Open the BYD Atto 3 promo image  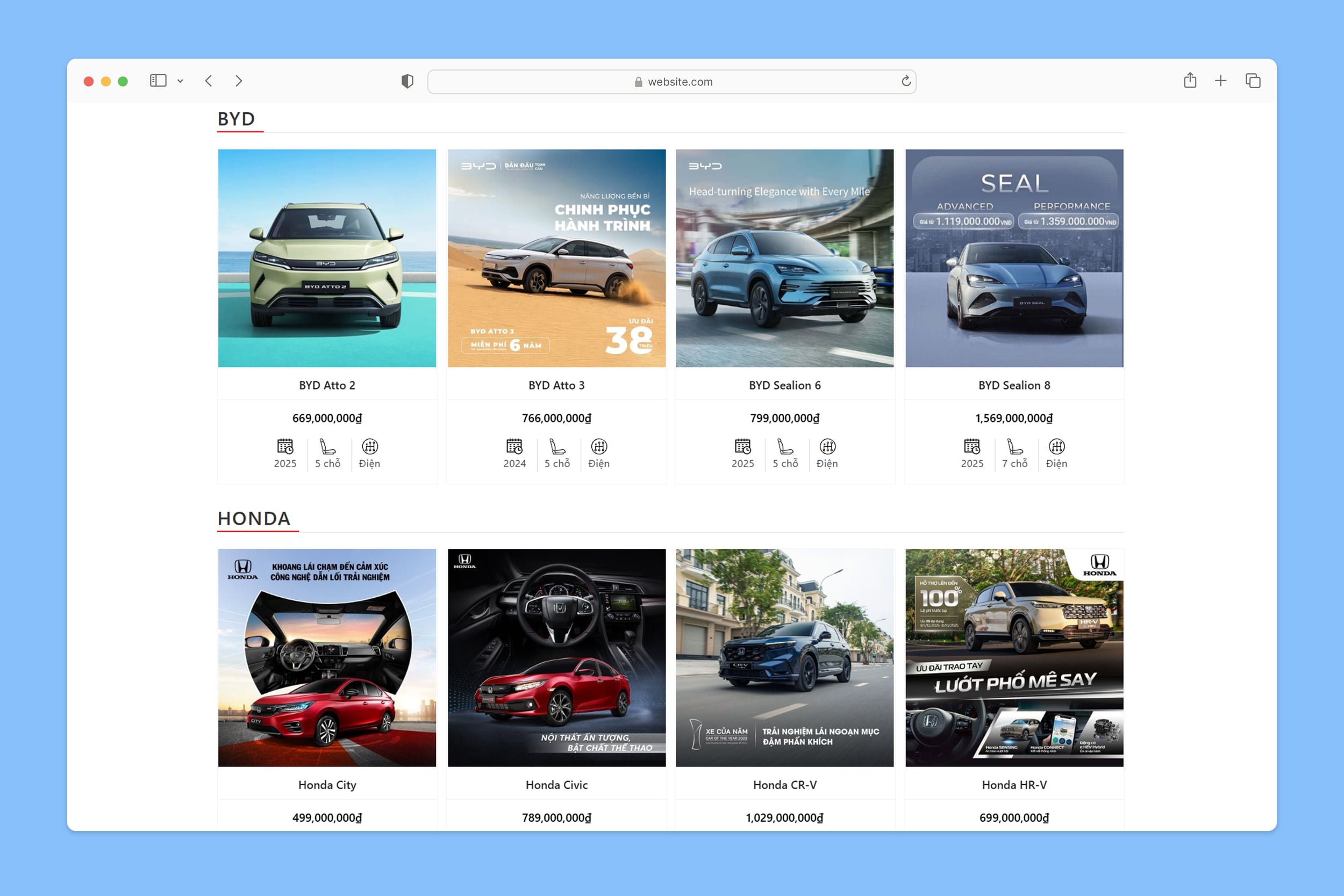coord(556,257)
